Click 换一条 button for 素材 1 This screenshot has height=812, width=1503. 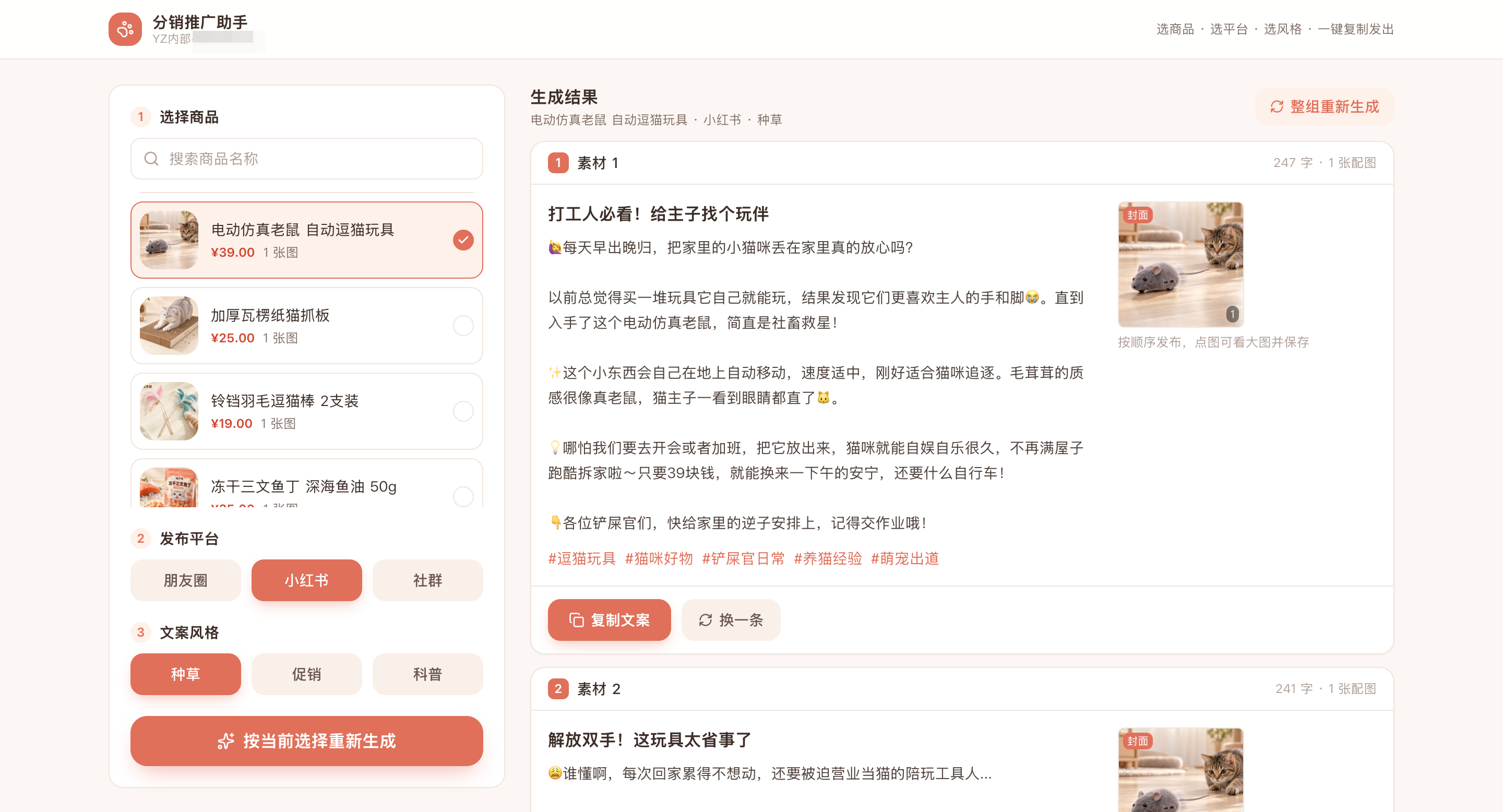point(731,620)
